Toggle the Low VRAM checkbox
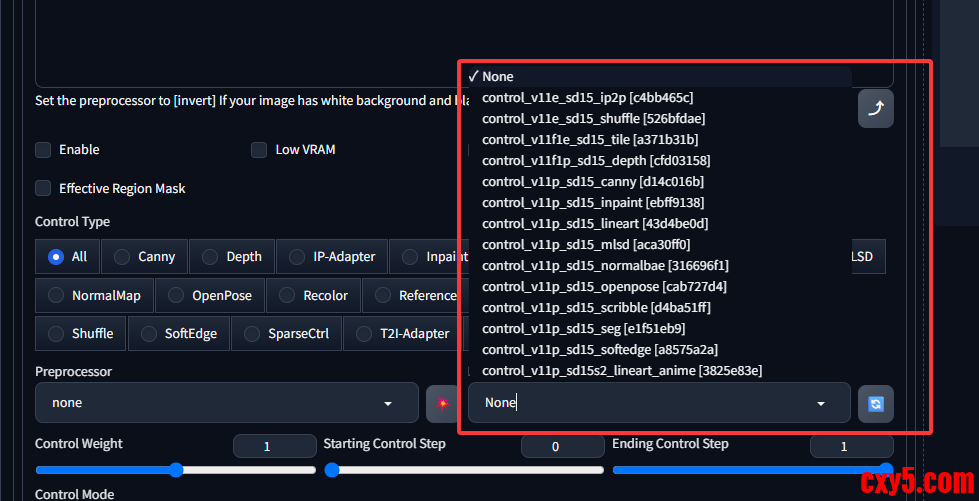This screenshot has width=979, height=501. tap(259, 150)
